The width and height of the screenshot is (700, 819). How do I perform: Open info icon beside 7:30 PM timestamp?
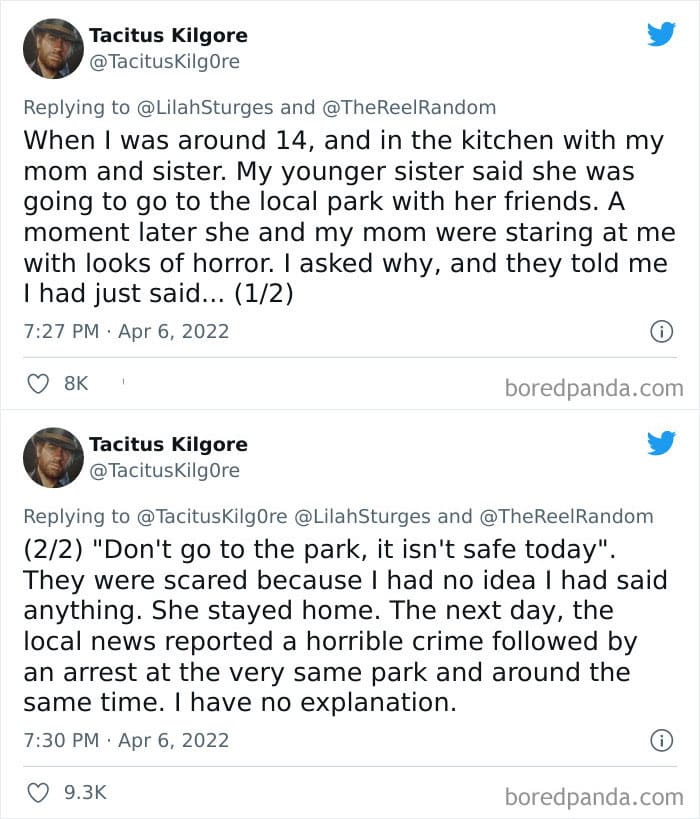pyautogui.click(x=662, y=741)
